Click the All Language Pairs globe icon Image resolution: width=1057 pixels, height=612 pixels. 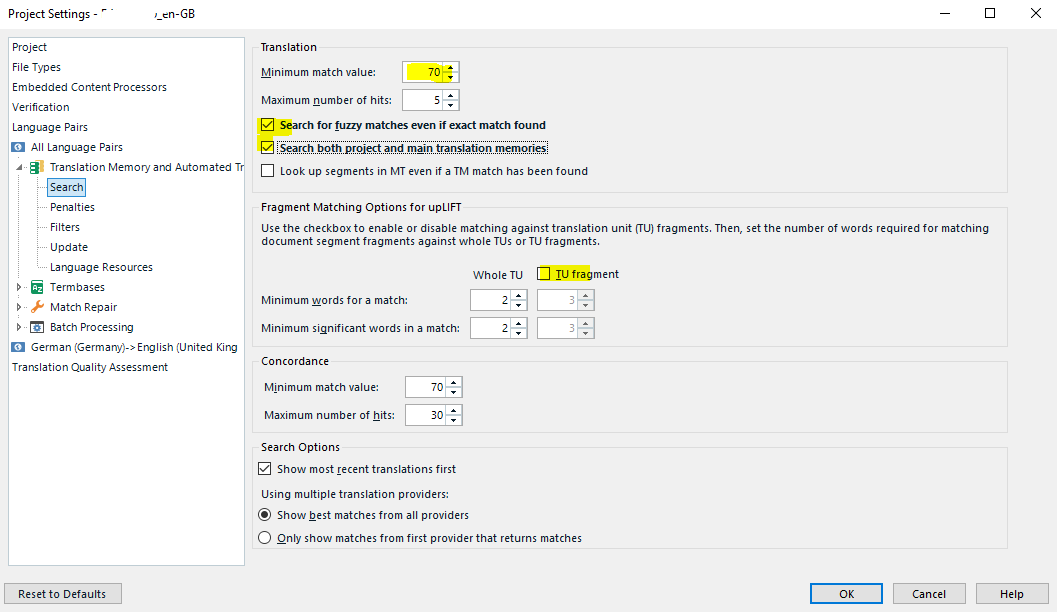pos(18,147)
